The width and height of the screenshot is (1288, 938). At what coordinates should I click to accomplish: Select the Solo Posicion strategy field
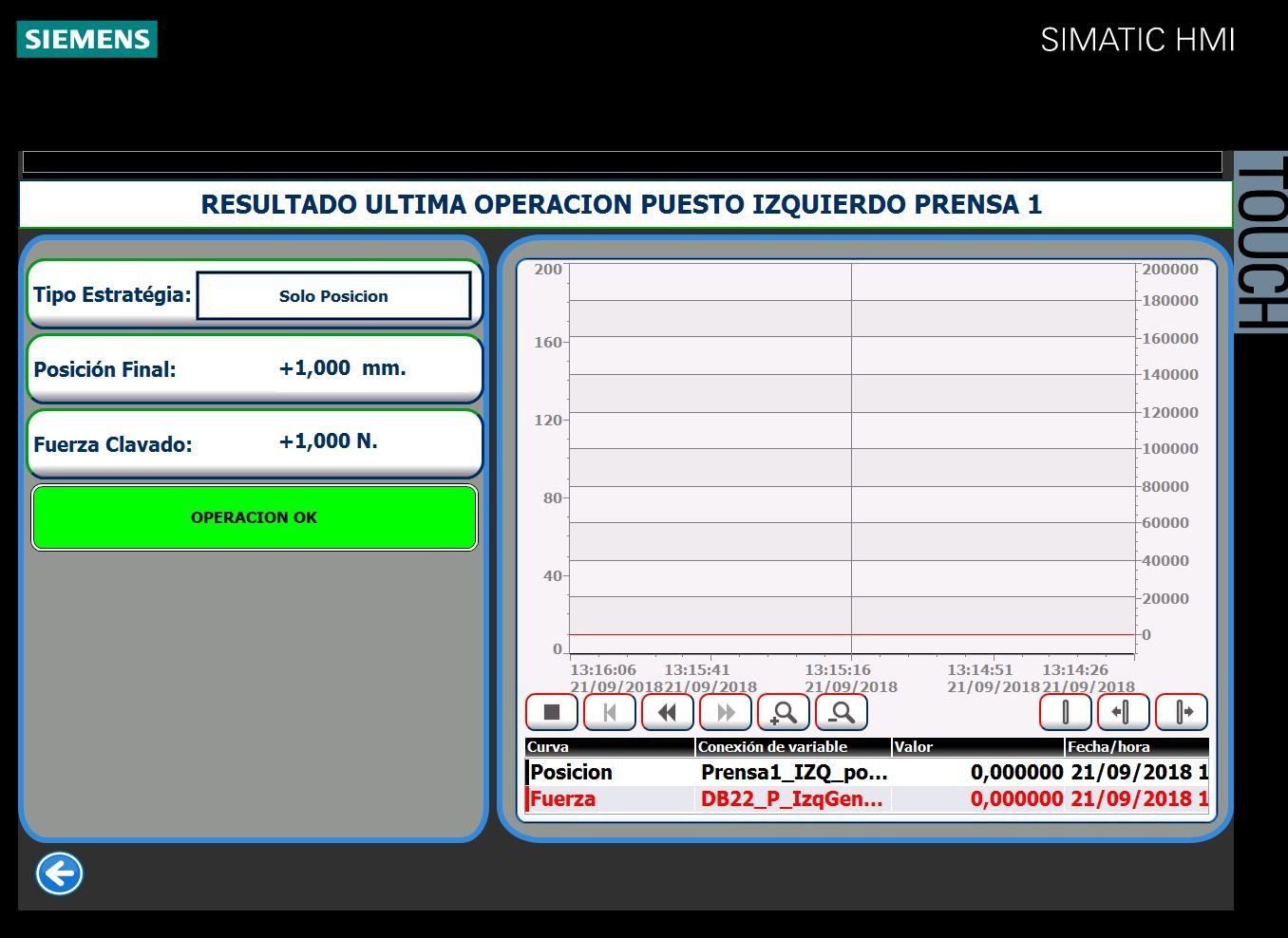333,296
